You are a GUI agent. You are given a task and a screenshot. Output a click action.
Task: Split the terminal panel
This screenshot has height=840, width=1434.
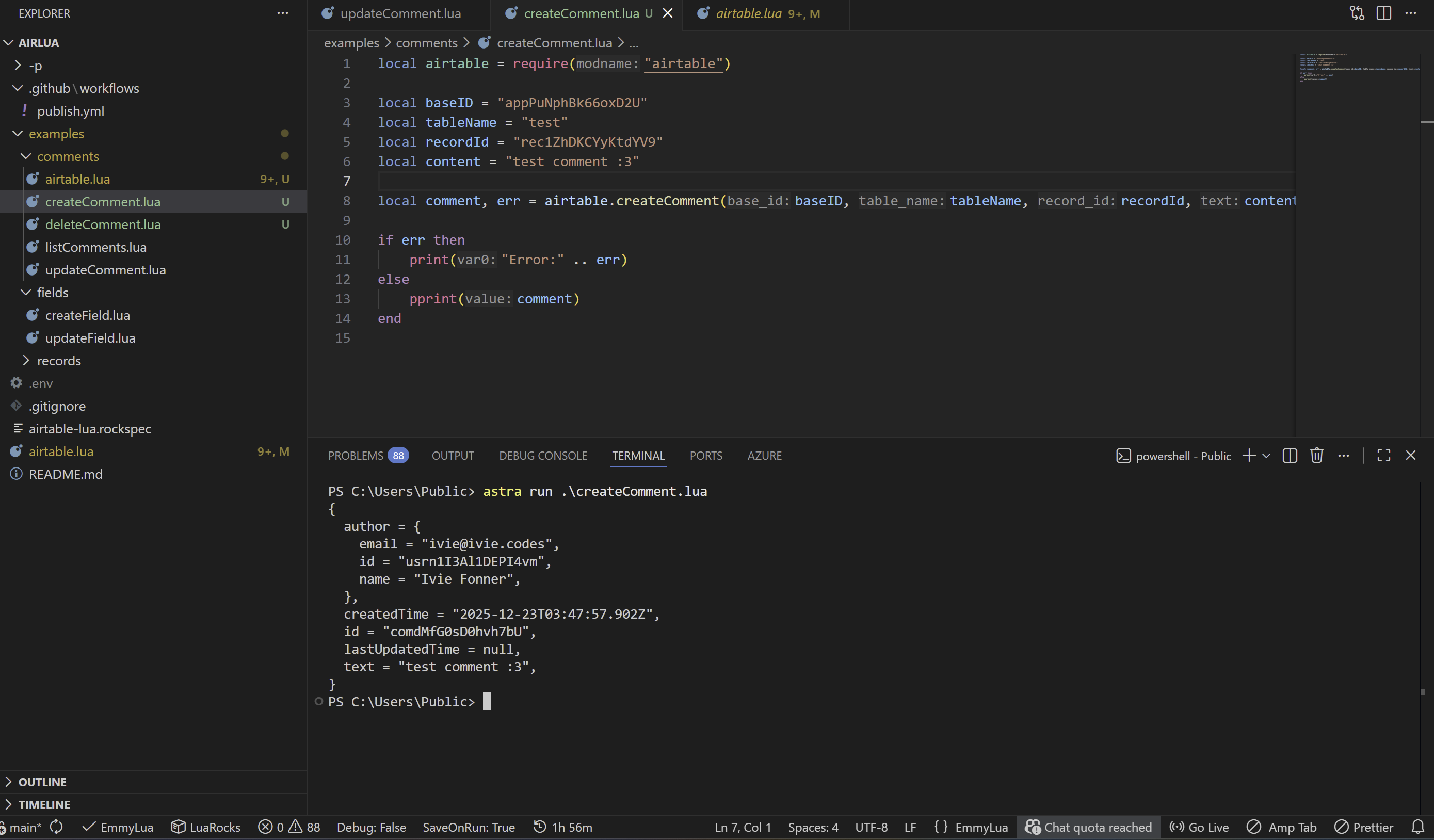(x=1290, y=455)
